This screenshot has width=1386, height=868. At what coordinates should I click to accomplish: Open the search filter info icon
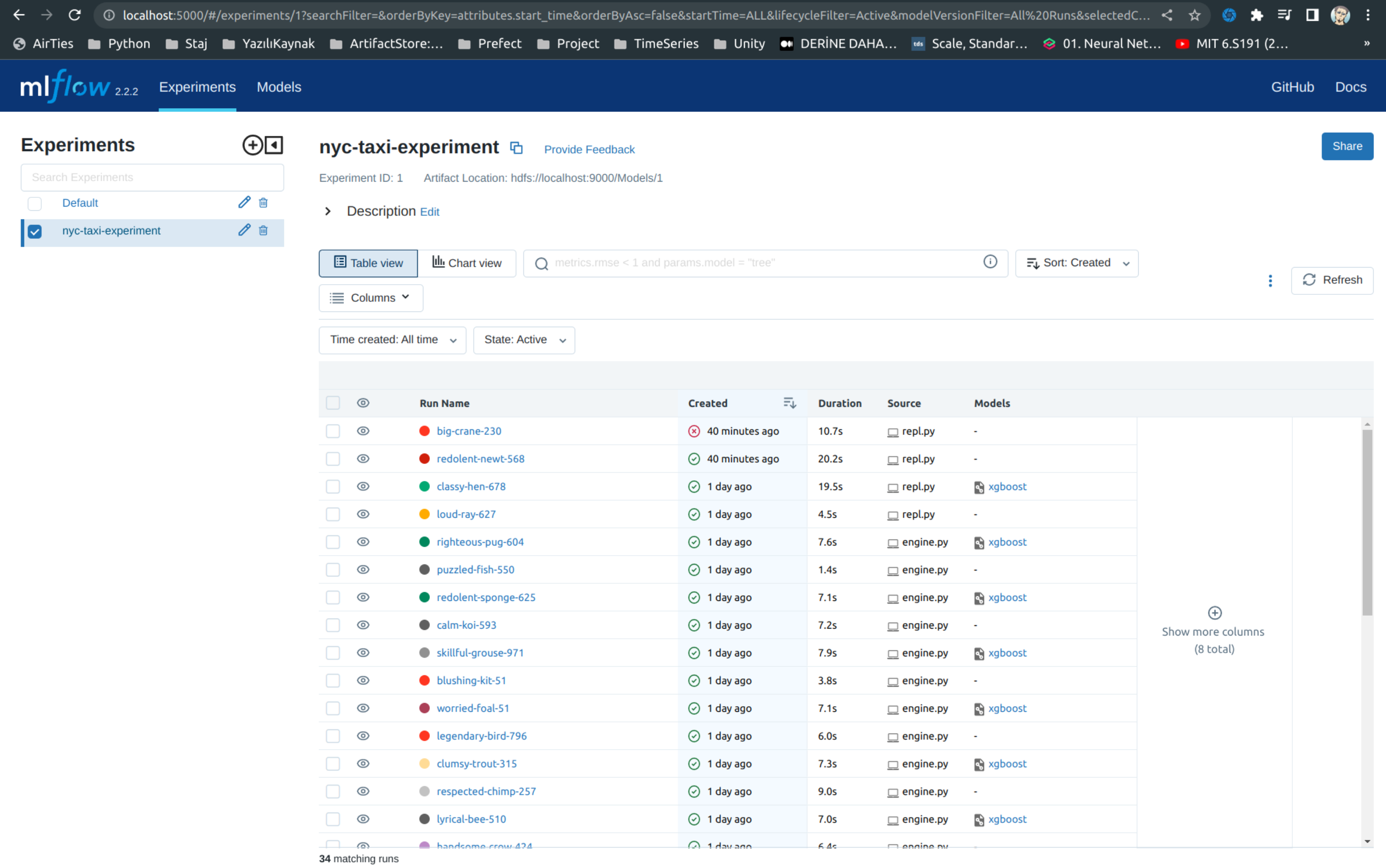coord(990,262)
